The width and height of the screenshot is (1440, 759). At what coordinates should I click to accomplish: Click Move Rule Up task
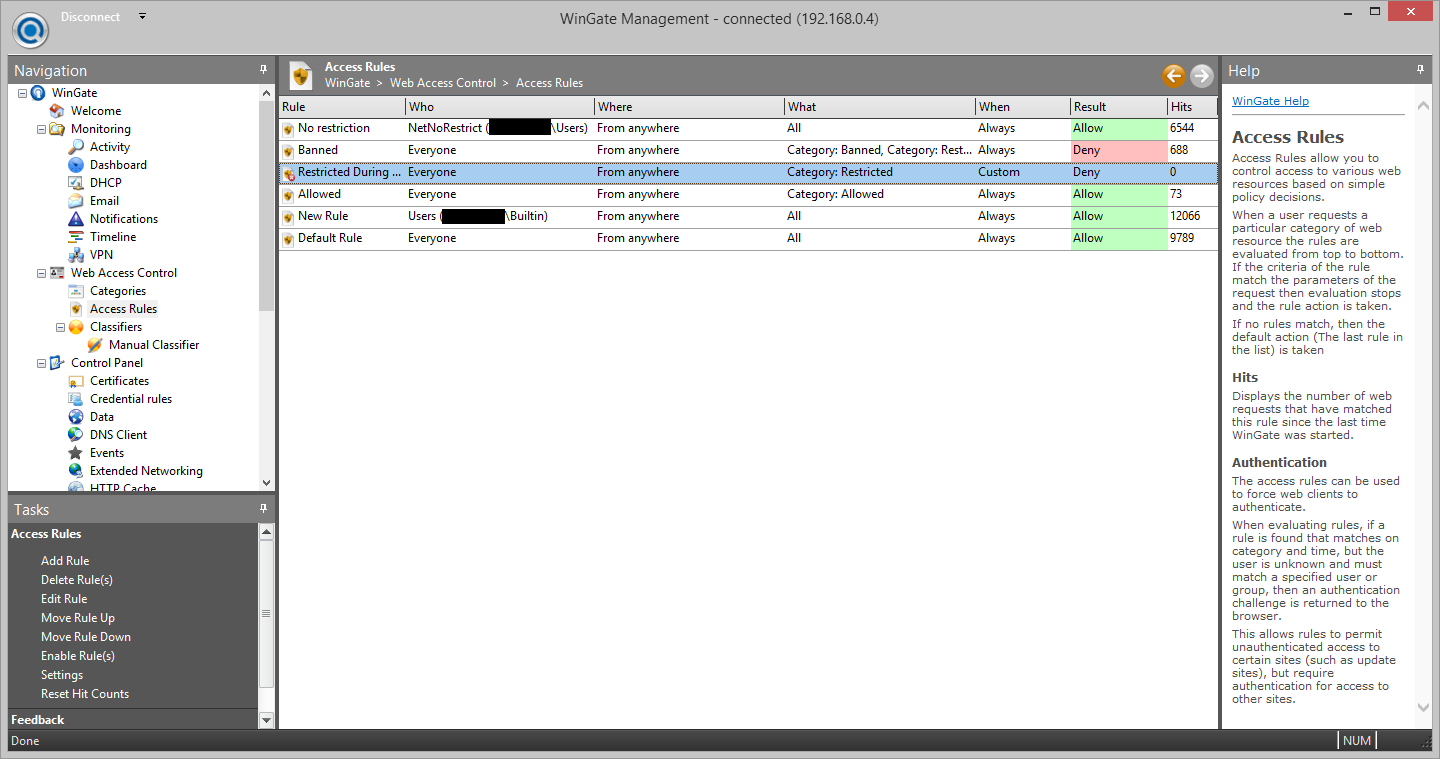(78, 618)
